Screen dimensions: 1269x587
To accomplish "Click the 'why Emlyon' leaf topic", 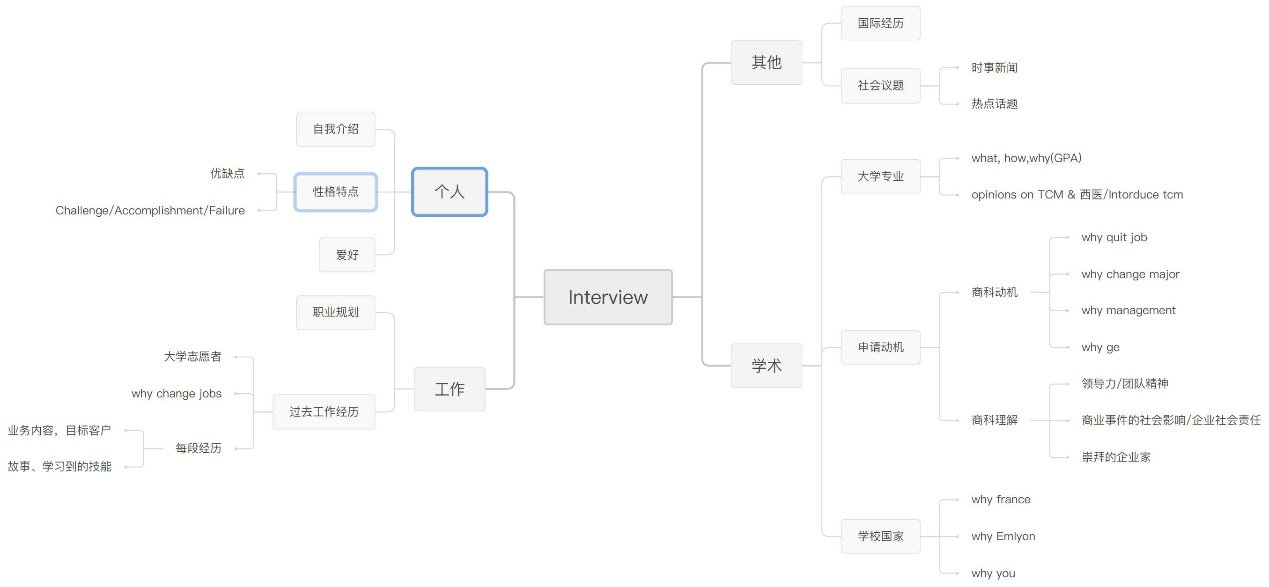I will pyautogui.click(x=1003, y=536).
